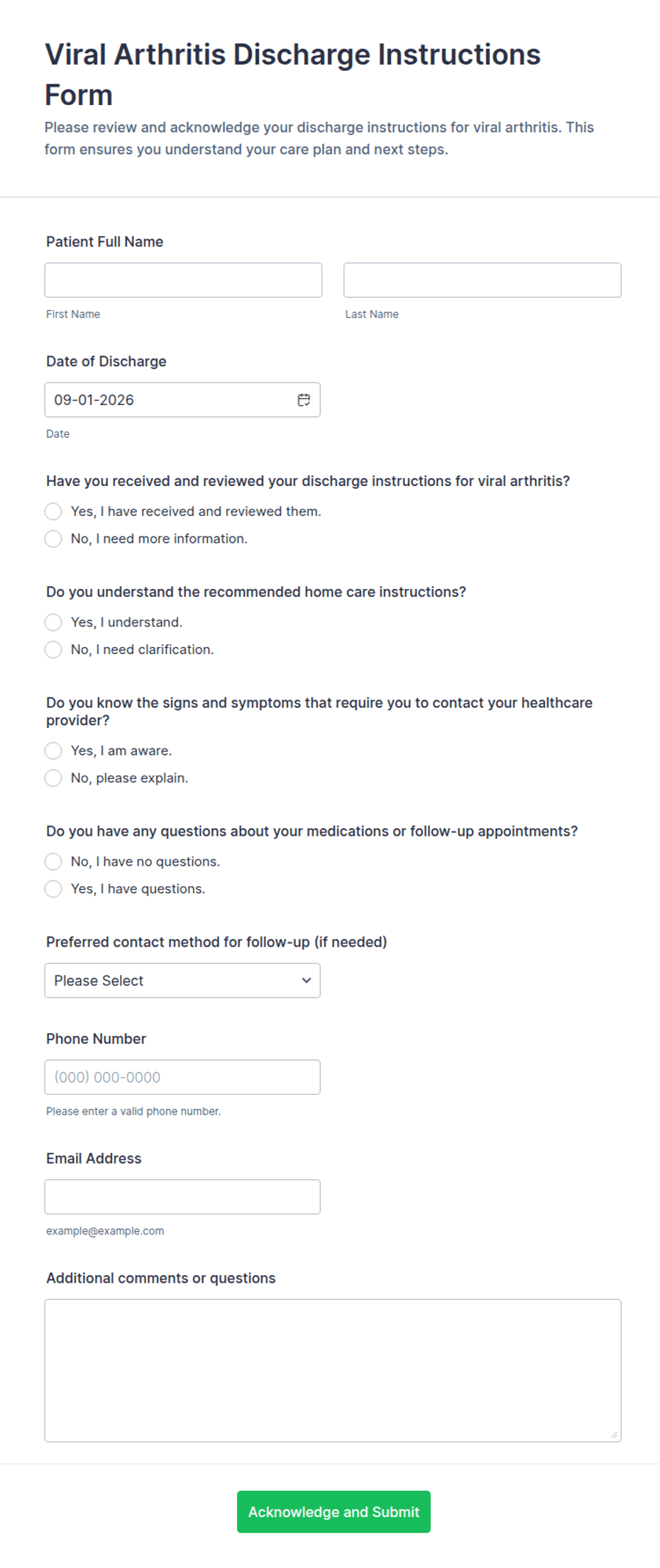
Task: Click the Email Address input field
Action: (x=182, y=1197)
